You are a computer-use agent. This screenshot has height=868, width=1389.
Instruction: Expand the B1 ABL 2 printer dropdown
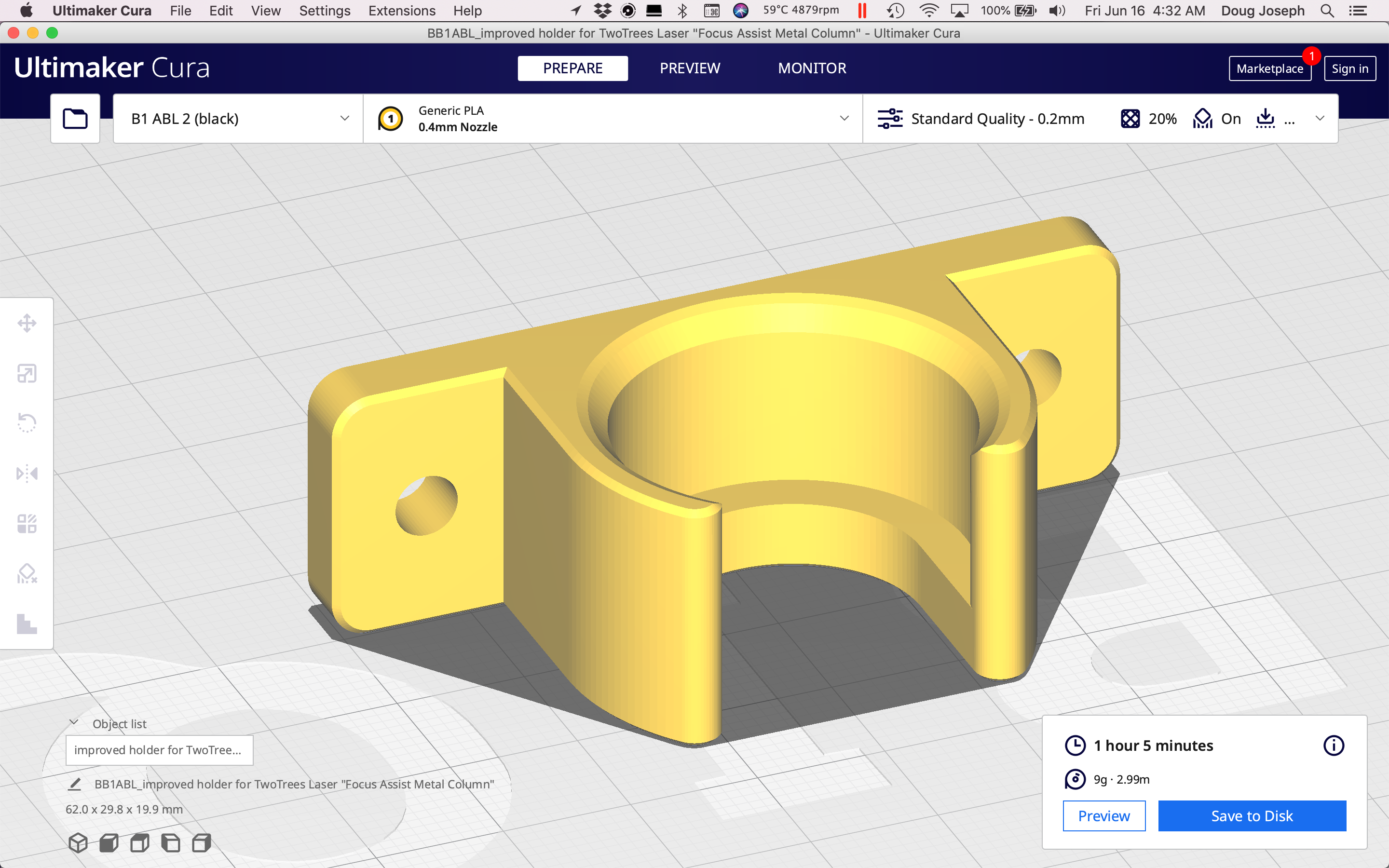(238, 119)
